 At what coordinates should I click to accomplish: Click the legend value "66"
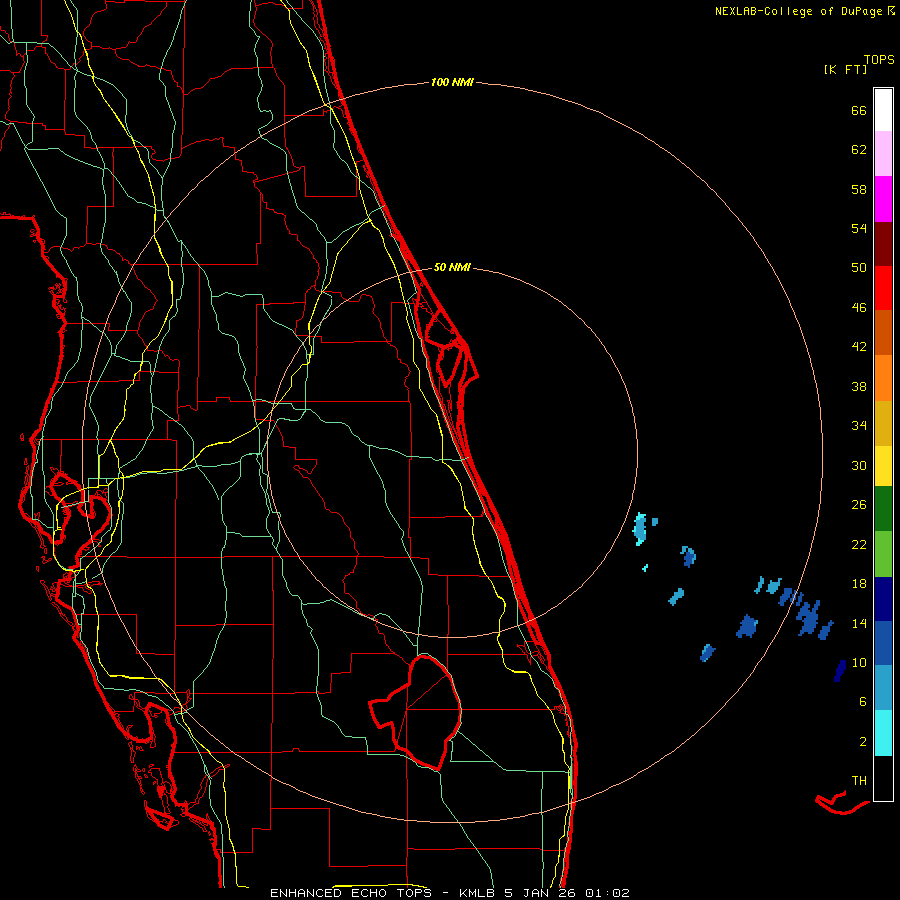tap(859, 111)
